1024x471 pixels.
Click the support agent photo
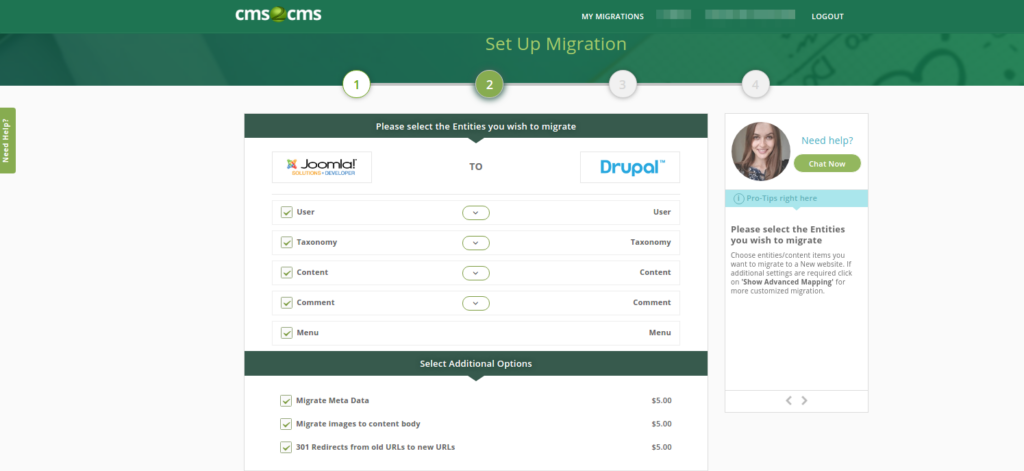click(761, 152)
